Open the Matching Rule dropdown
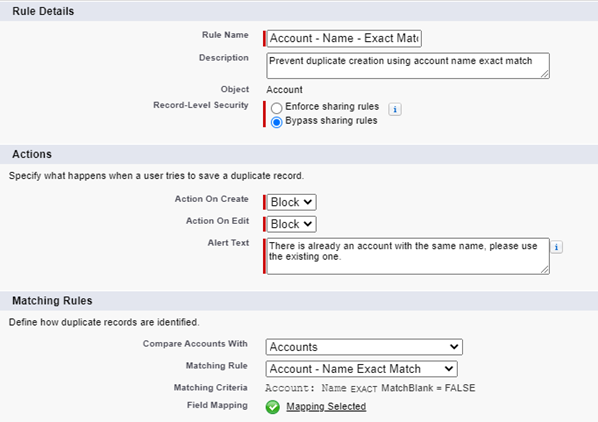 (362, 369)
